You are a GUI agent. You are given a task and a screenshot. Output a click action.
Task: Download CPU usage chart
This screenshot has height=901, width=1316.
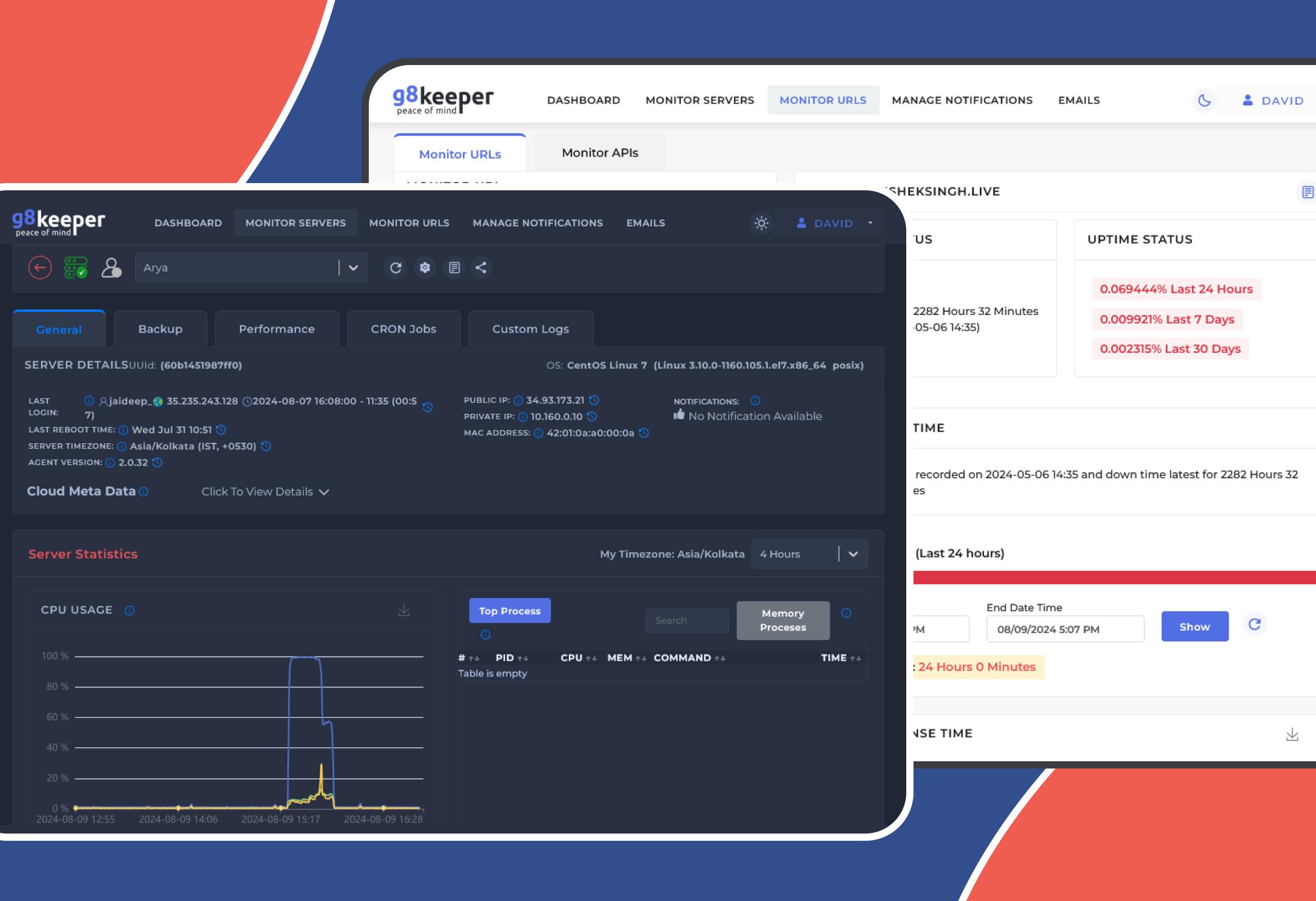click(x=404, y=610)
